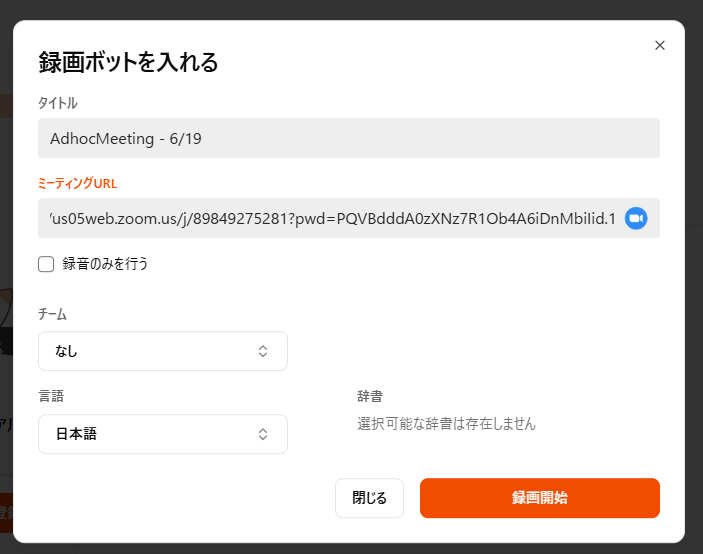The height and width of the screenshot is (554, 703).
Task: Click the blue Zoom camera icon
Action: (x=636, y=218)
